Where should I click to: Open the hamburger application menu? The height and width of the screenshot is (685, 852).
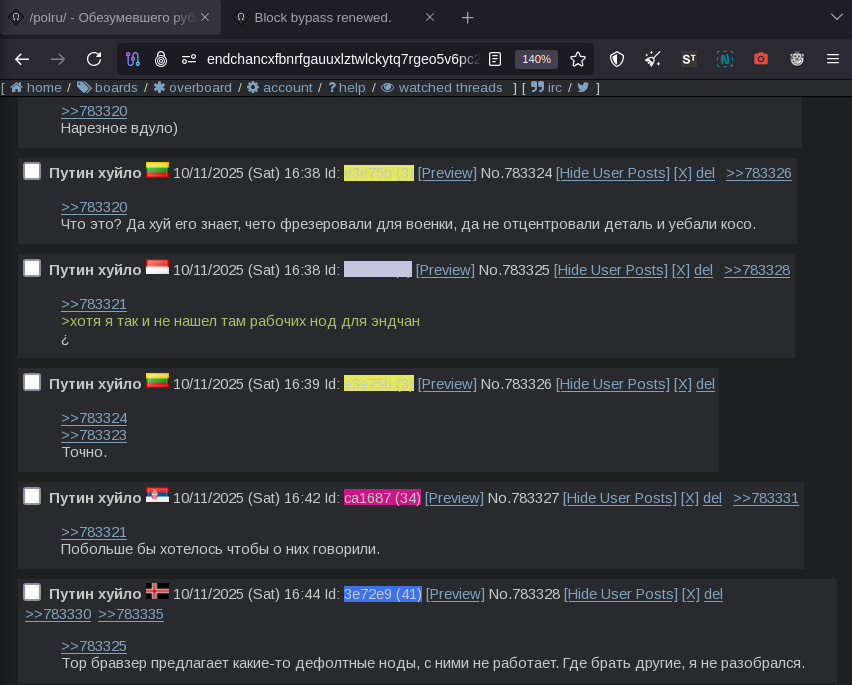(832, 59)
